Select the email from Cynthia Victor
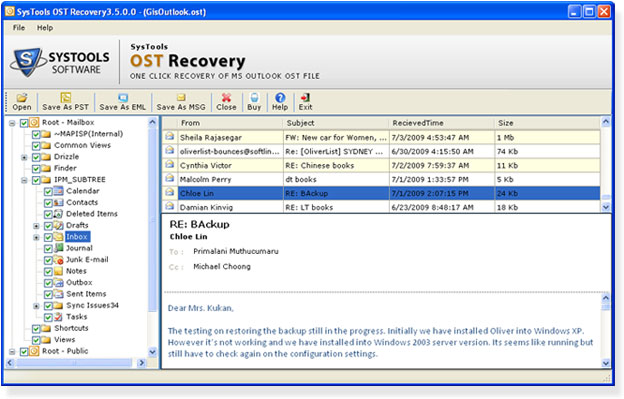 pyautogui.click(x=381, y=165)
